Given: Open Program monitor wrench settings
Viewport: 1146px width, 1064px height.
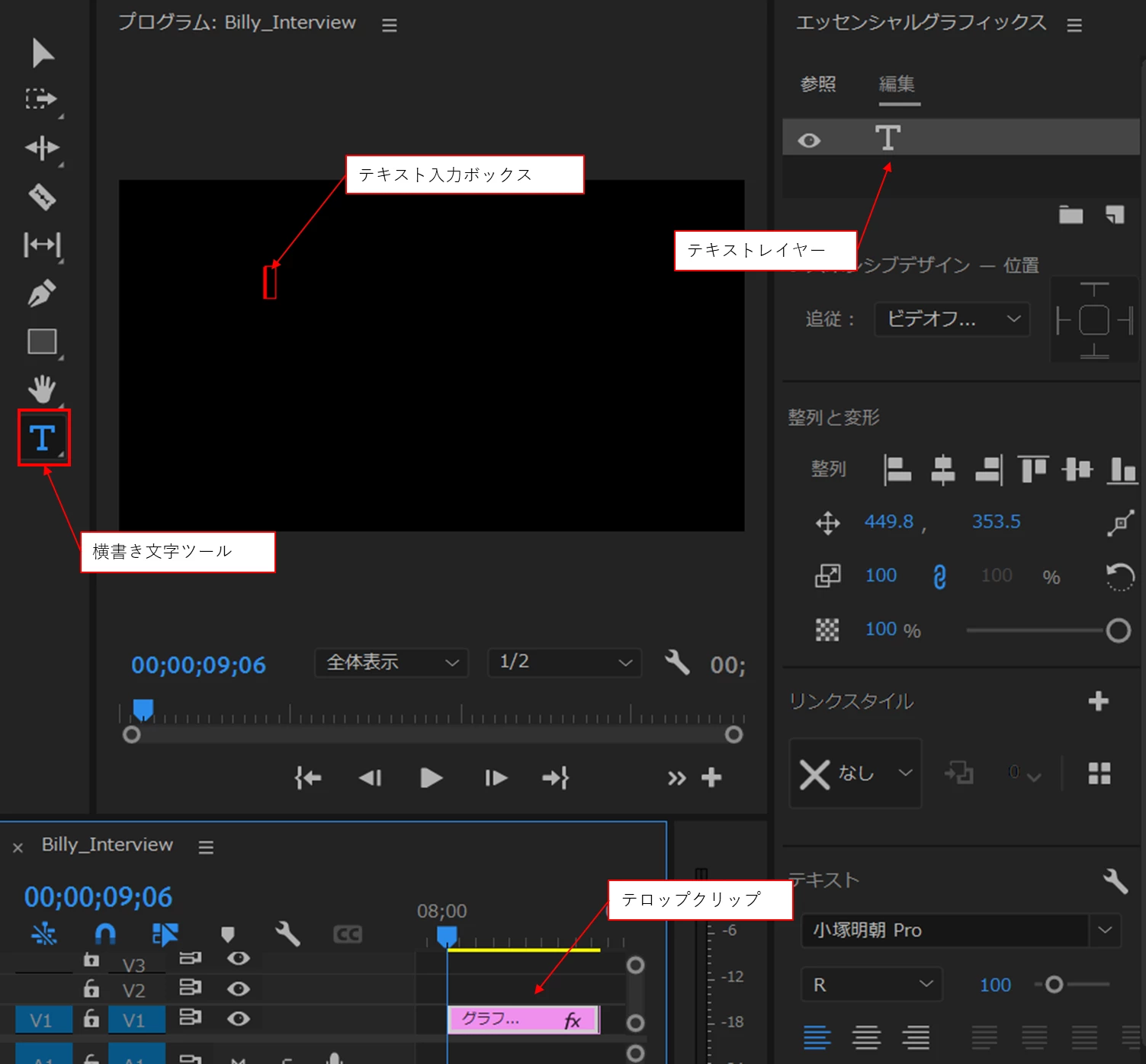Looking at the screenshot, I should click(x=676, y=662).
